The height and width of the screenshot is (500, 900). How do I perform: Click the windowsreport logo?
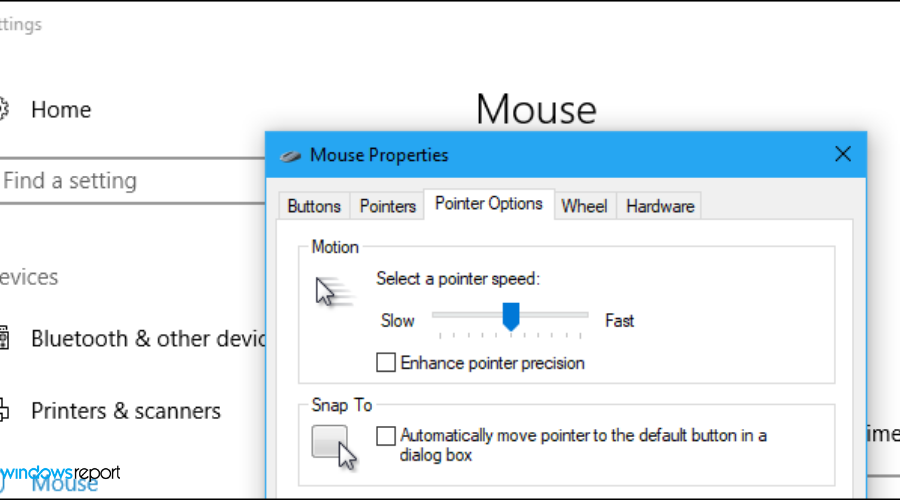(60, 472)
